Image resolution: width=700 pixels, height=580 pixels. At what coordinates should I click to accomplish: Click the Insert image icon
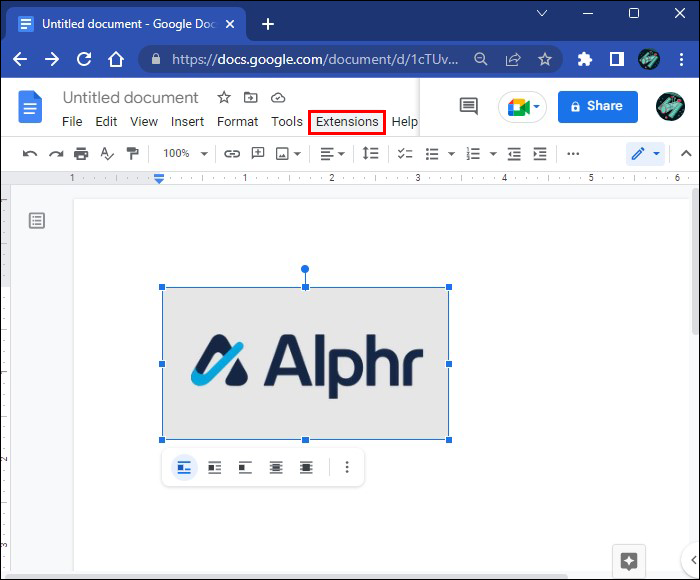pos(282,154)
